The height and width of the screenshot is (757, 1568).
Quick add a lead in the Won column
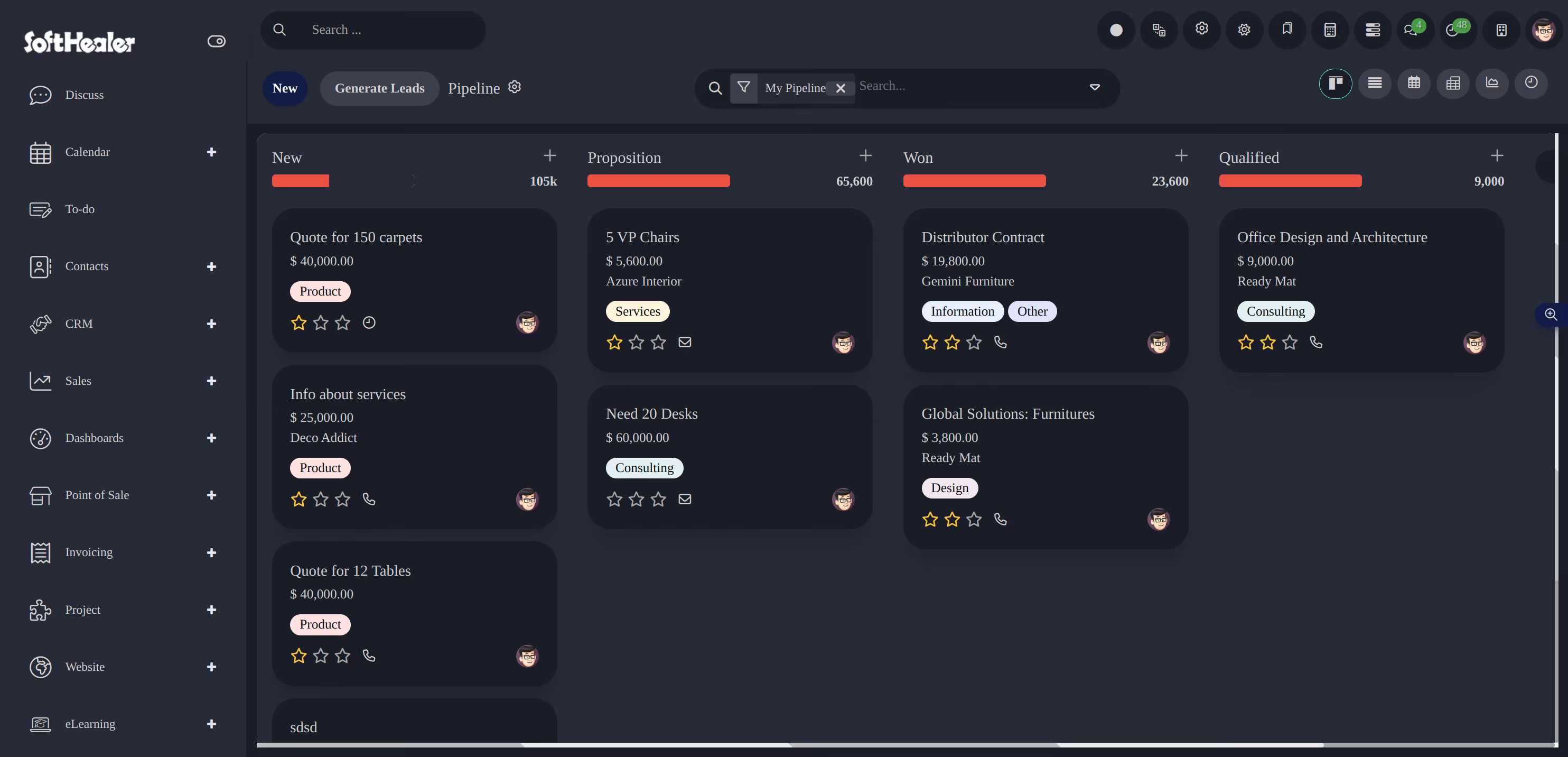pos(1181,156)
